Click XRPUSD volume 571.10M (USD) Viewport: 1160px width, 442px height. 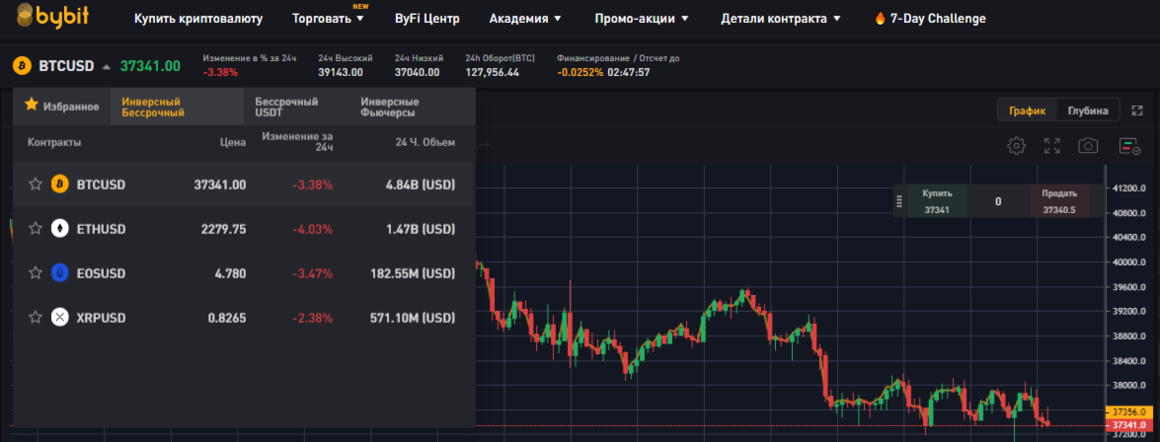click(412, 318)
